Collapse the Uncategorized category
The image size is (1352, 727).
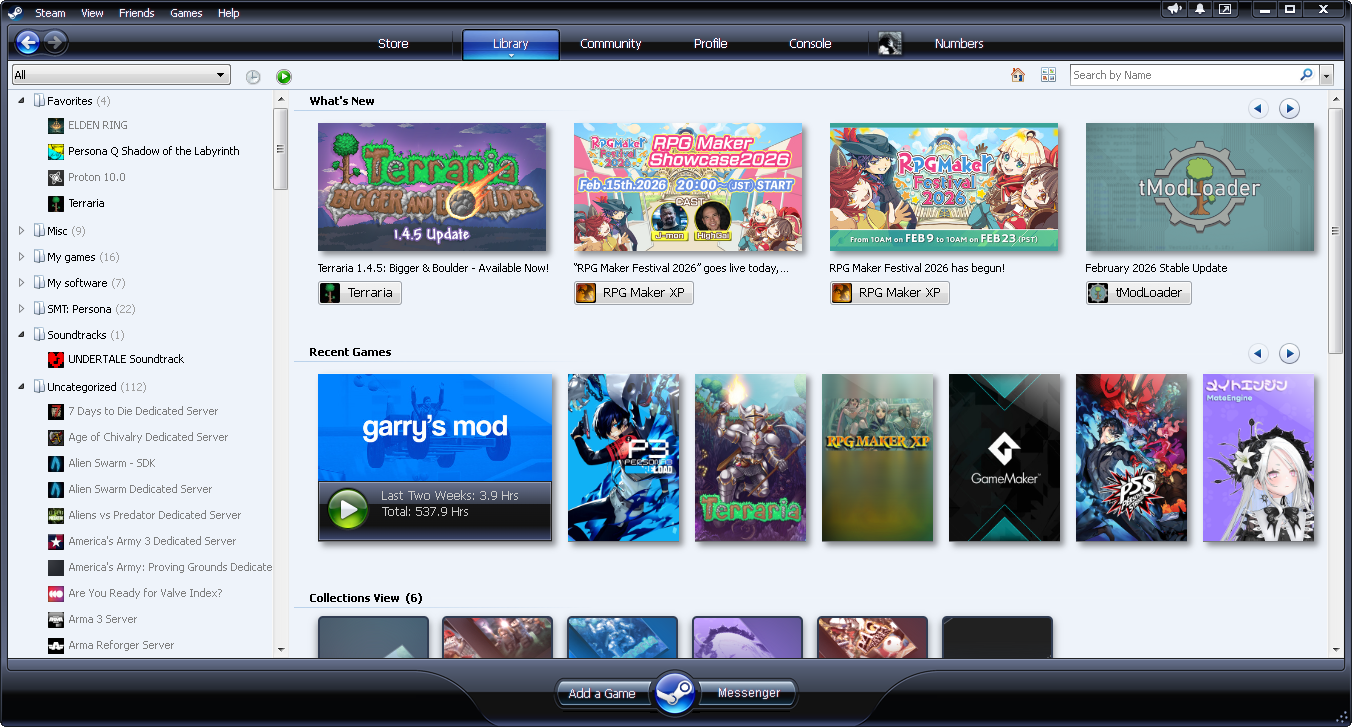point(22,387)
